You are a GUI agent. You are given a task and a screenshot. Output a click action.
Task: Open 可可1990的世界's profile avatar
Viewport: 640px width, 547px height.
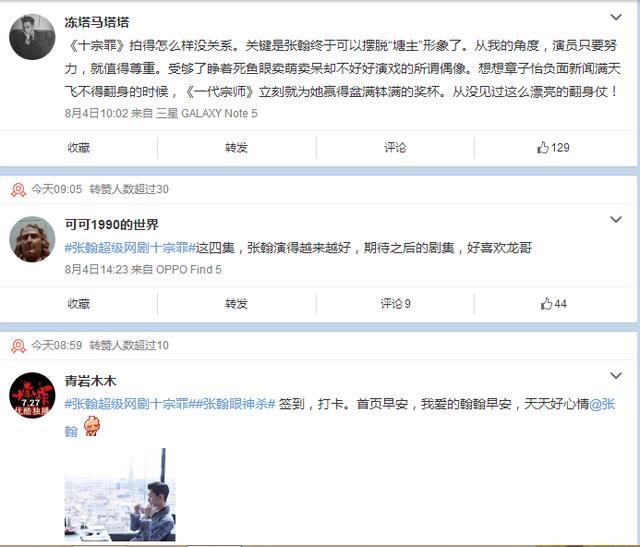(32, 239)
